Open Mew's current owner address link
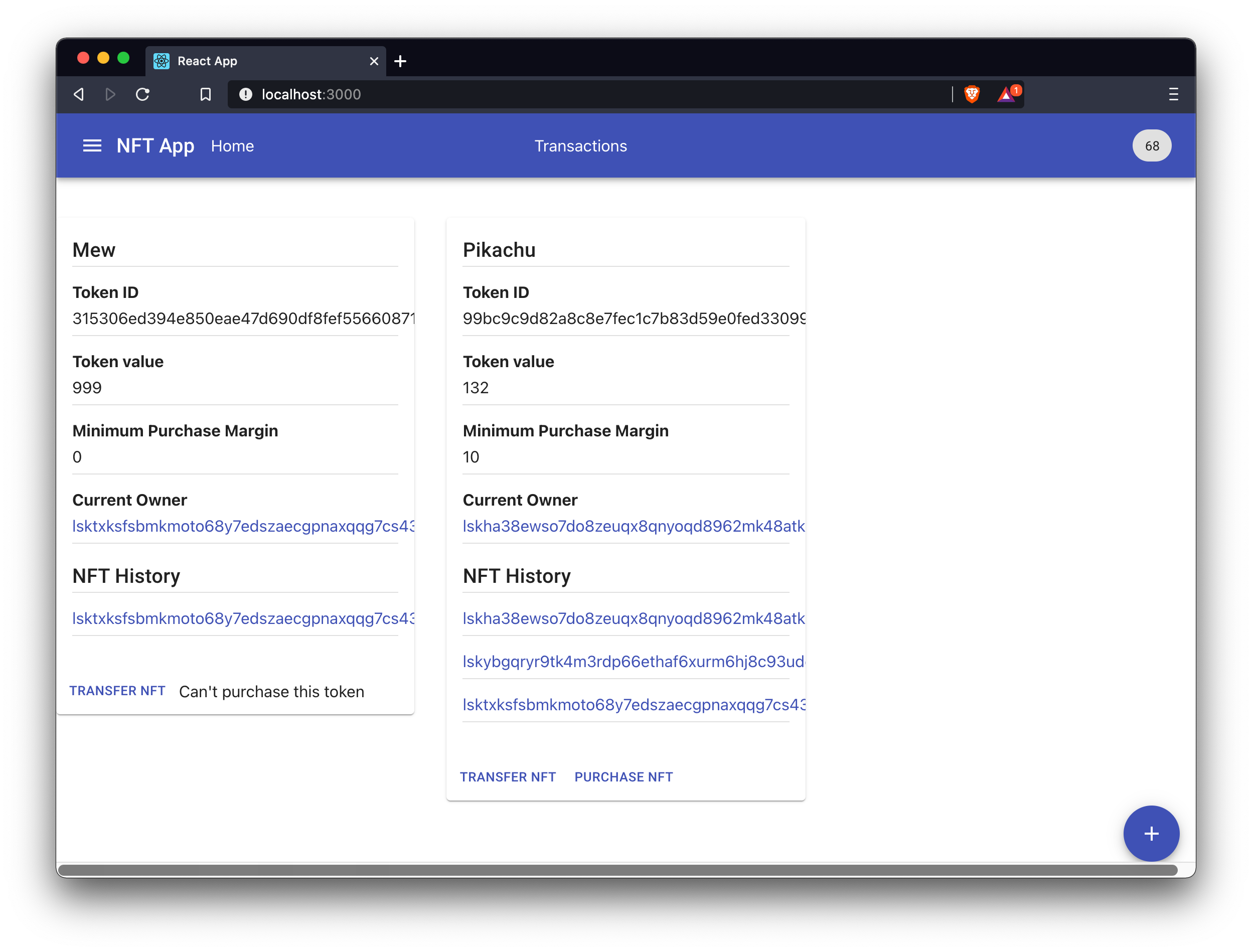 point(244,527)
